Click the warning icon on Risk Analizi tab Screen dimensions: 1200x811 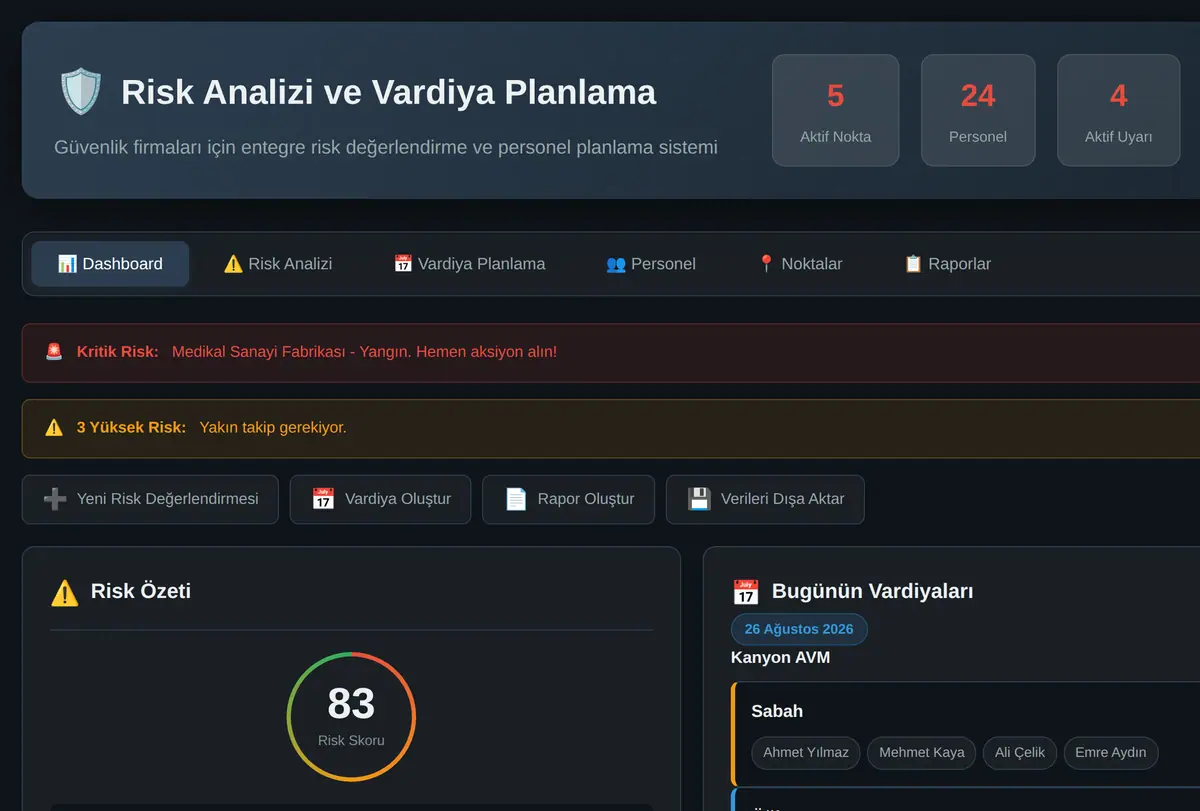click(233, 264)
